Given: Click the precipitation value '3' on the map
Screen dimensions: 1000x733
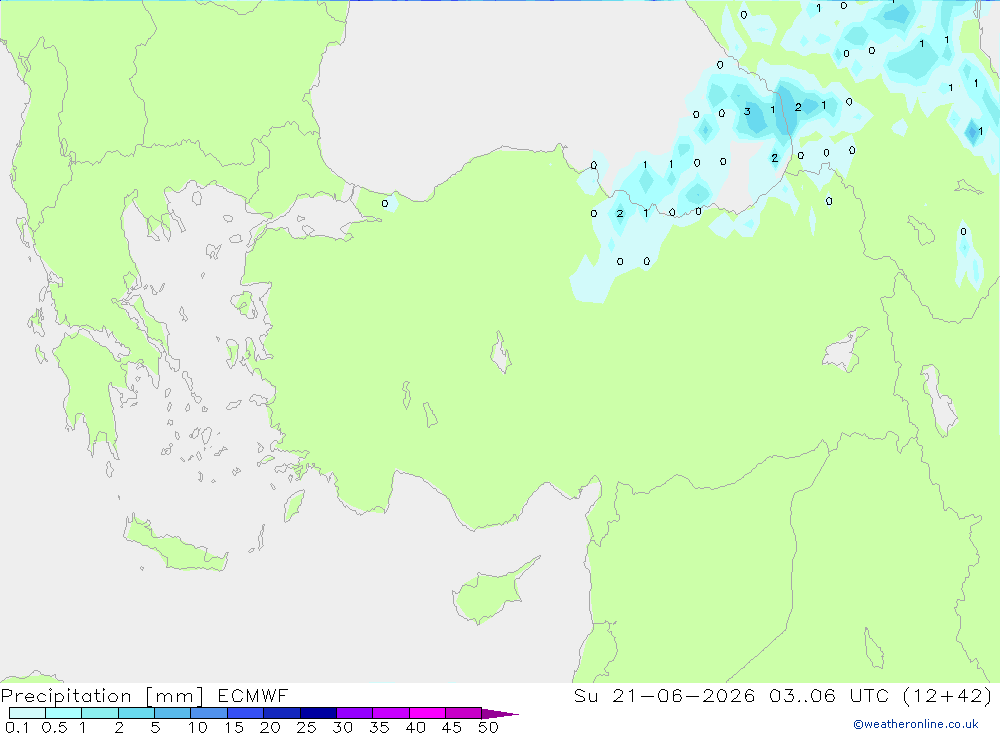Looking at the screenshot, I should (x=747, y=112).
